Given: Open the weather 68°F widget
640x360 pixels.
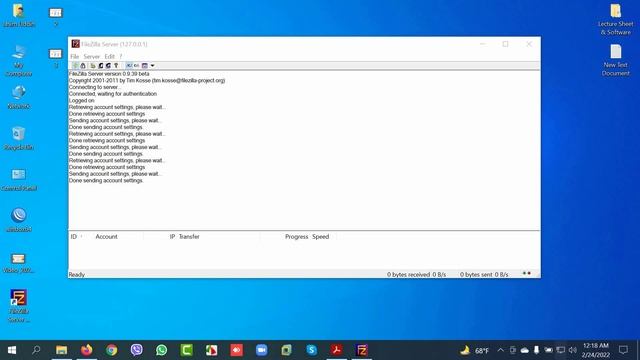Looking at the screenshot, I should pos(475,350).
